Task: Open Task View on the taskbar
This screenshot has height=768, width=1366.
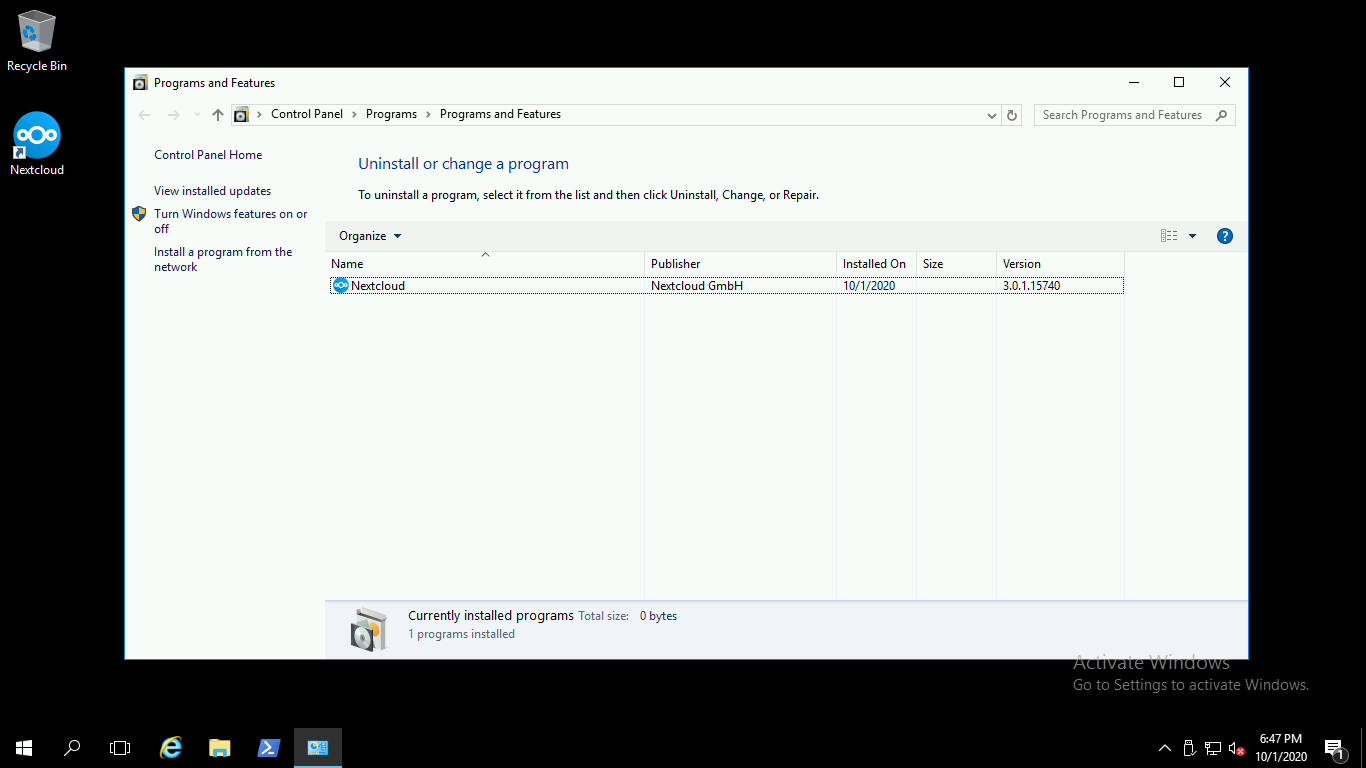Action: tap(120, 747)
